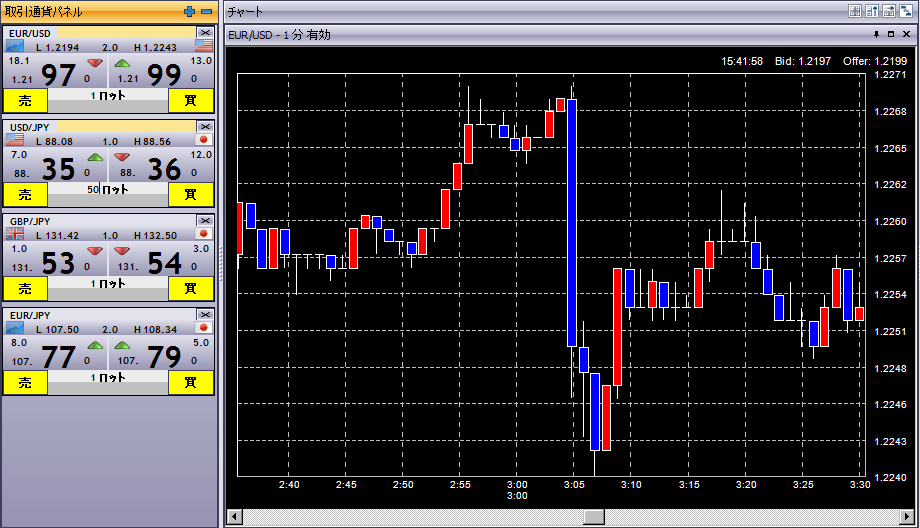Click the blue plus icon in currency panel header
920x528 pixels.
[x=190, y=11]
